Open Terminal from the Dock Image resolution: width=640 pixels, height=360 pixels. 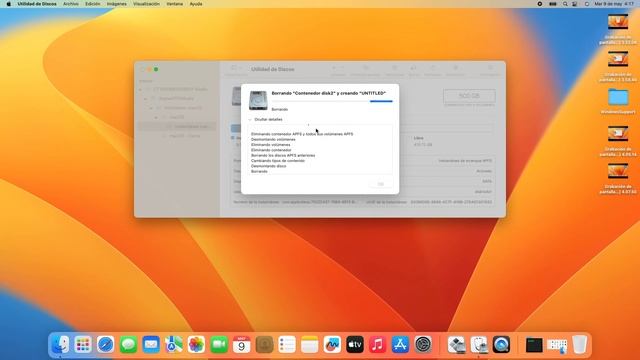tap(534, 344)
